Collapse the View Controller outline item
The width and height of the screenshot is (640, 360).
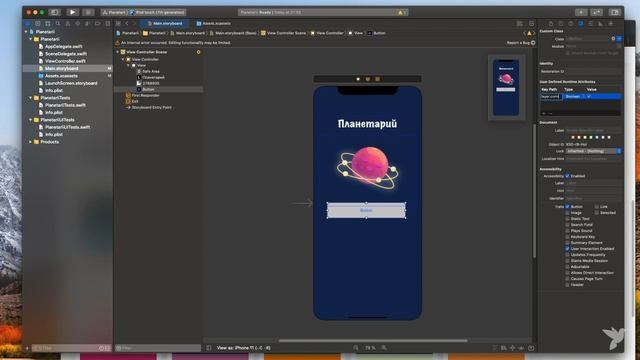(123, 59)
